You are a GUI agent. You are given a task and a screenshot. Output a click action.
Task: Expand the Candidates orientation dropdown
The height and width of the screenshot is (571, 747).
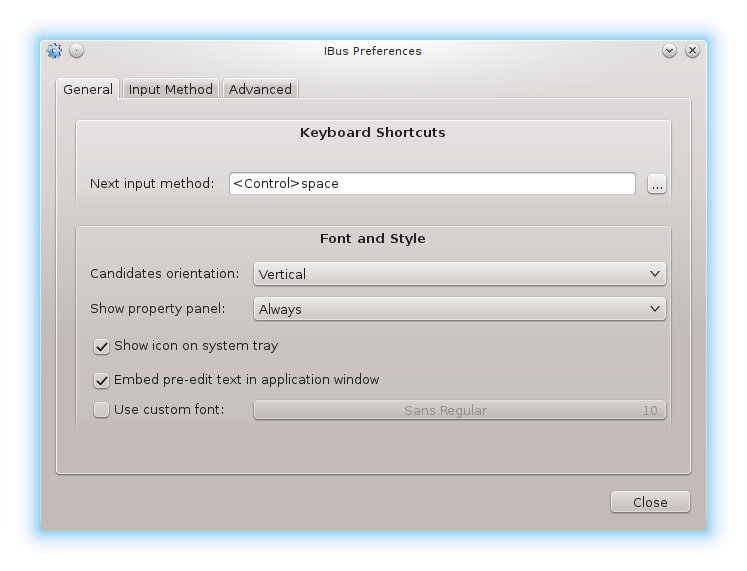click(x=460, y=274)
